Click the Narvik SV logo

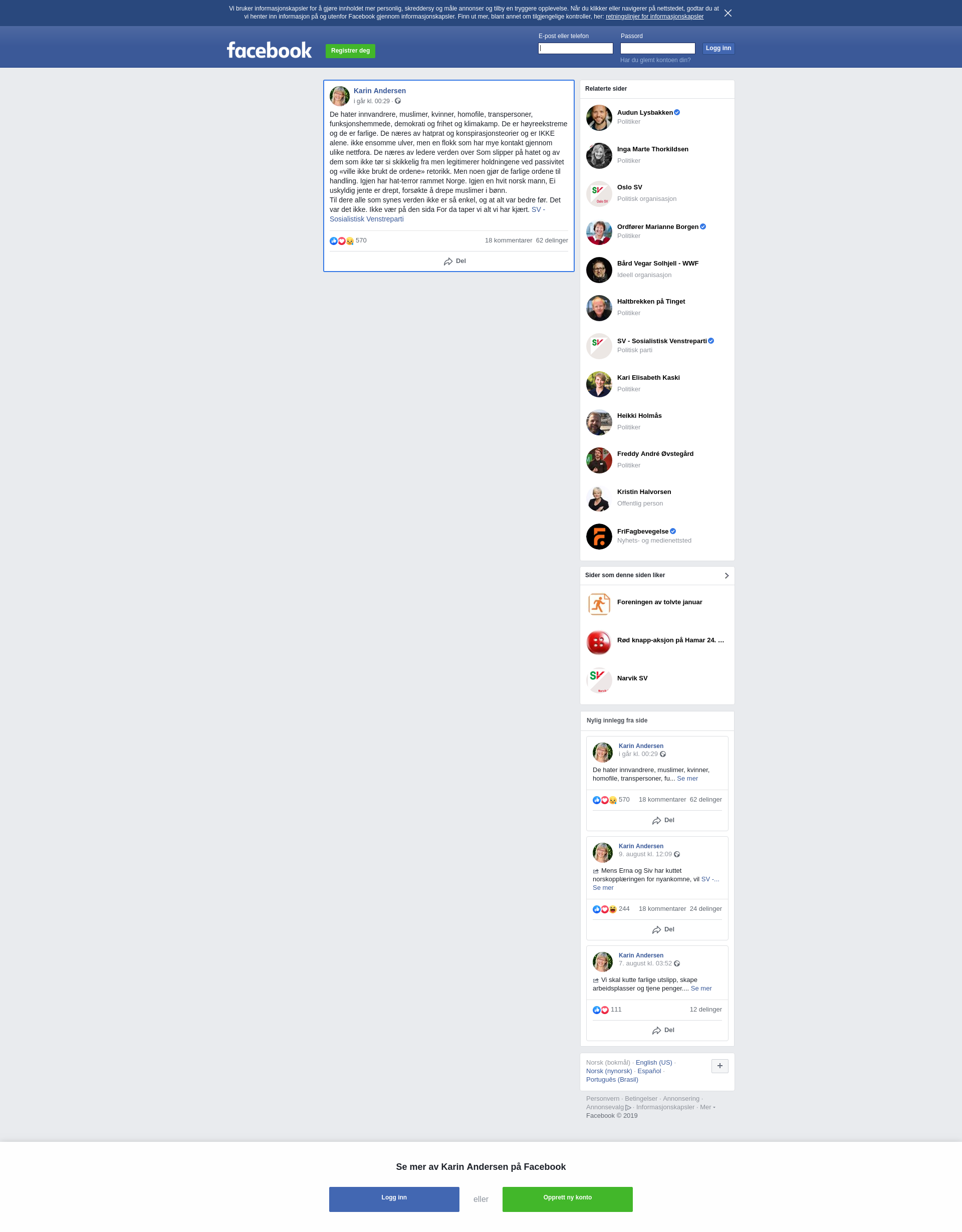(599, 680)
